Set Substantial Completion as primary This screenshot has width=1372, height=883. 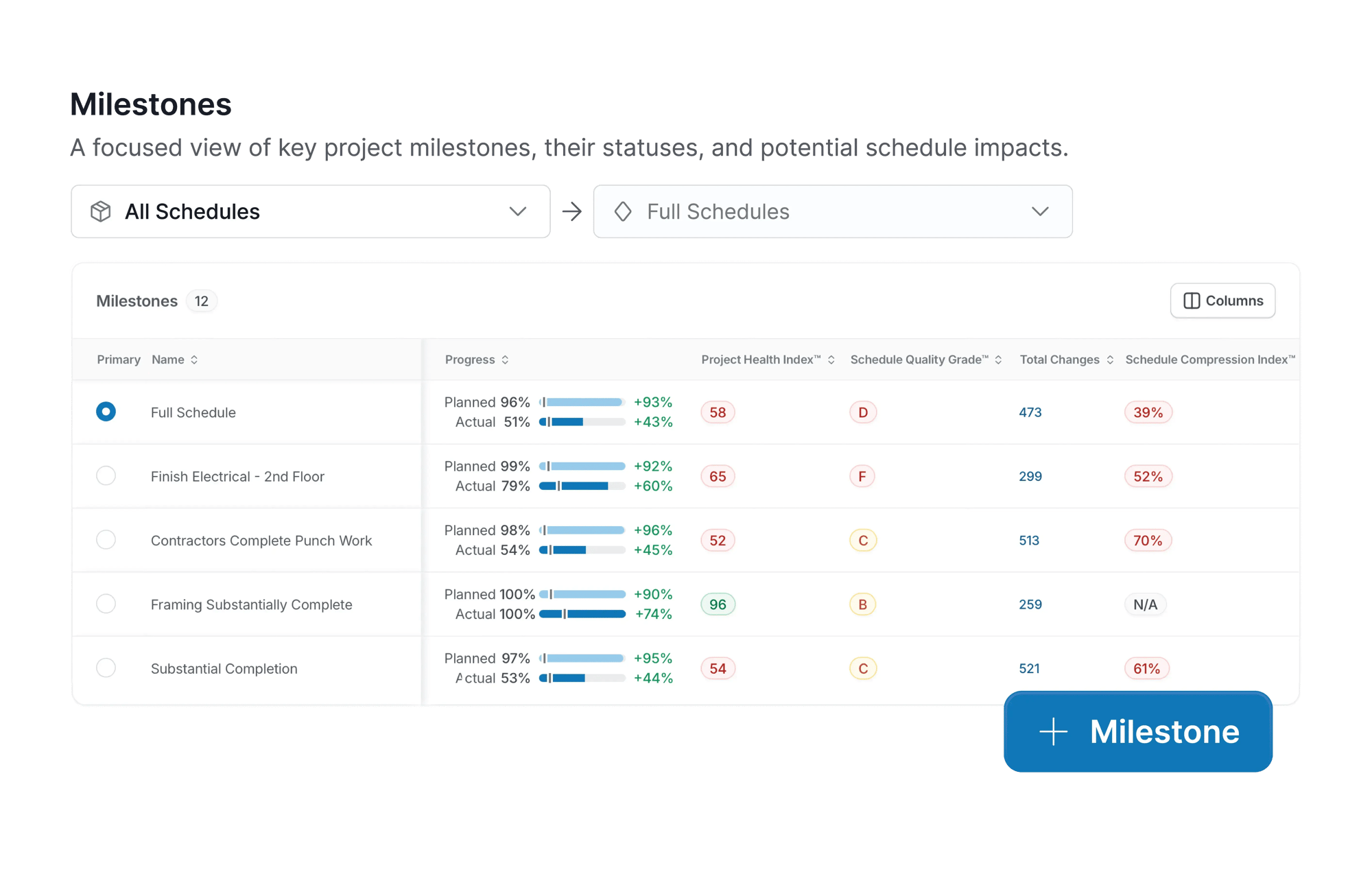(x=106, y=668)
